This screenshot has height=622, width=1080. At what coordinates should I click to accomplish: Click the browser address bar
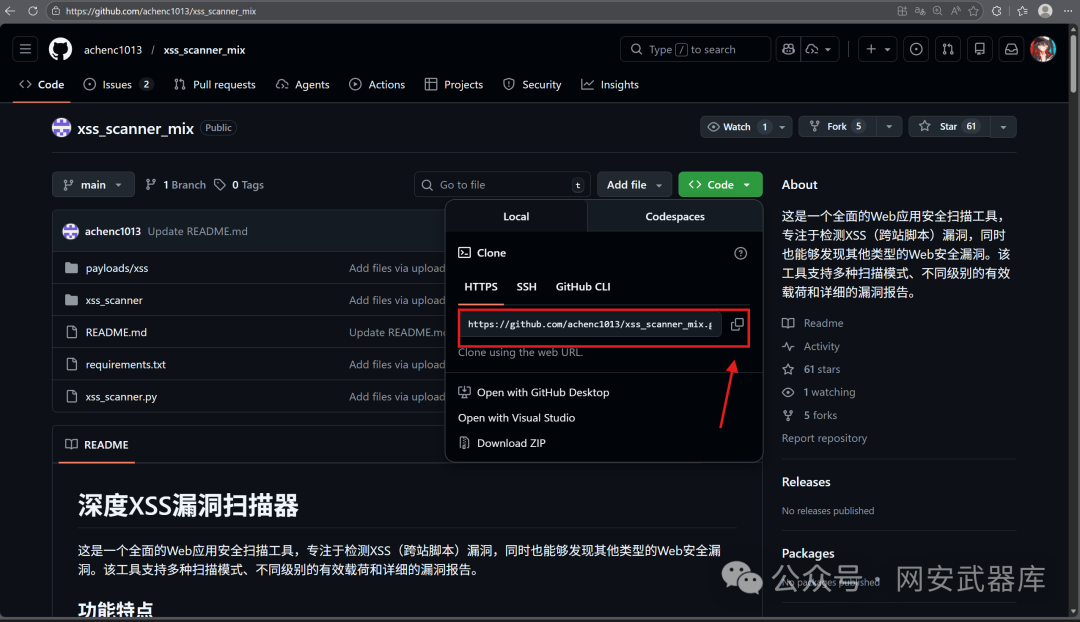468,11
